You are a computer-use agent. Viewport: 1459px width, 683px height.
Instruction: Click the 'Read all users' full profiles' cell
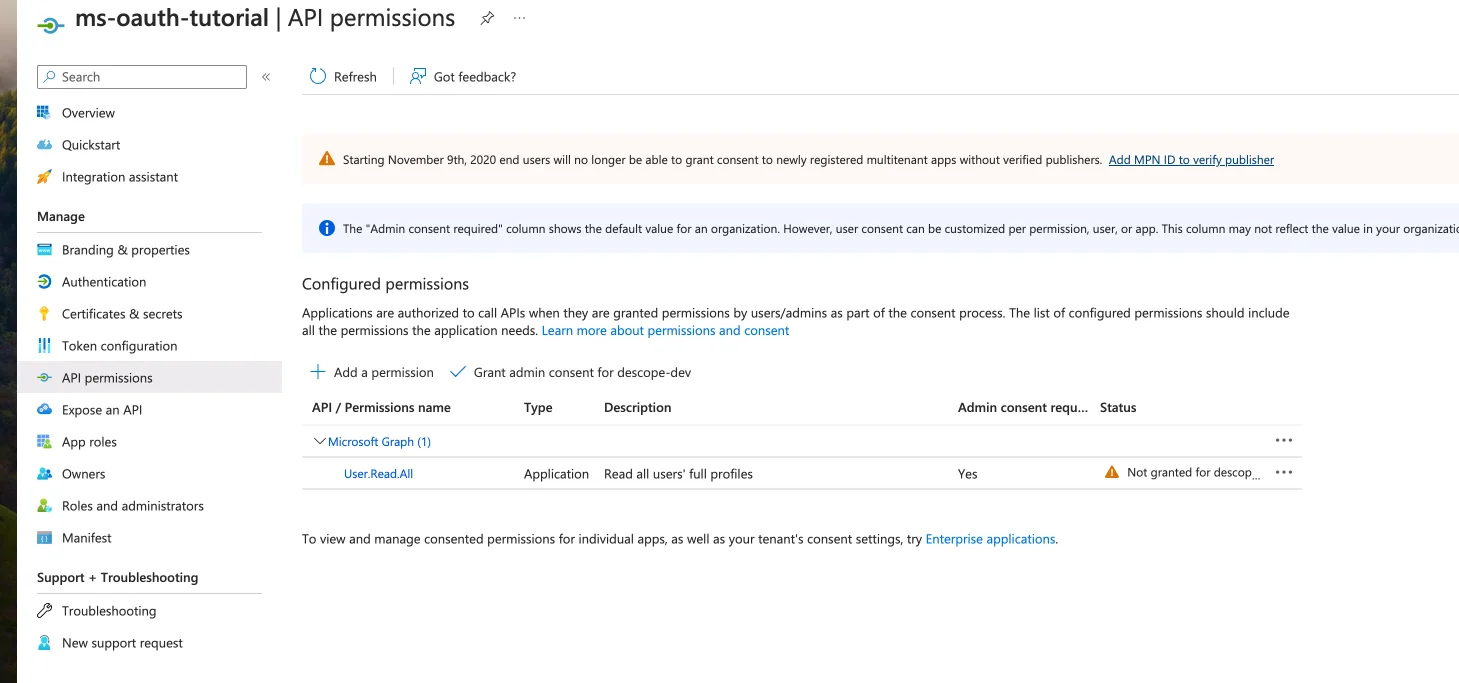click(x=678, y=474)
